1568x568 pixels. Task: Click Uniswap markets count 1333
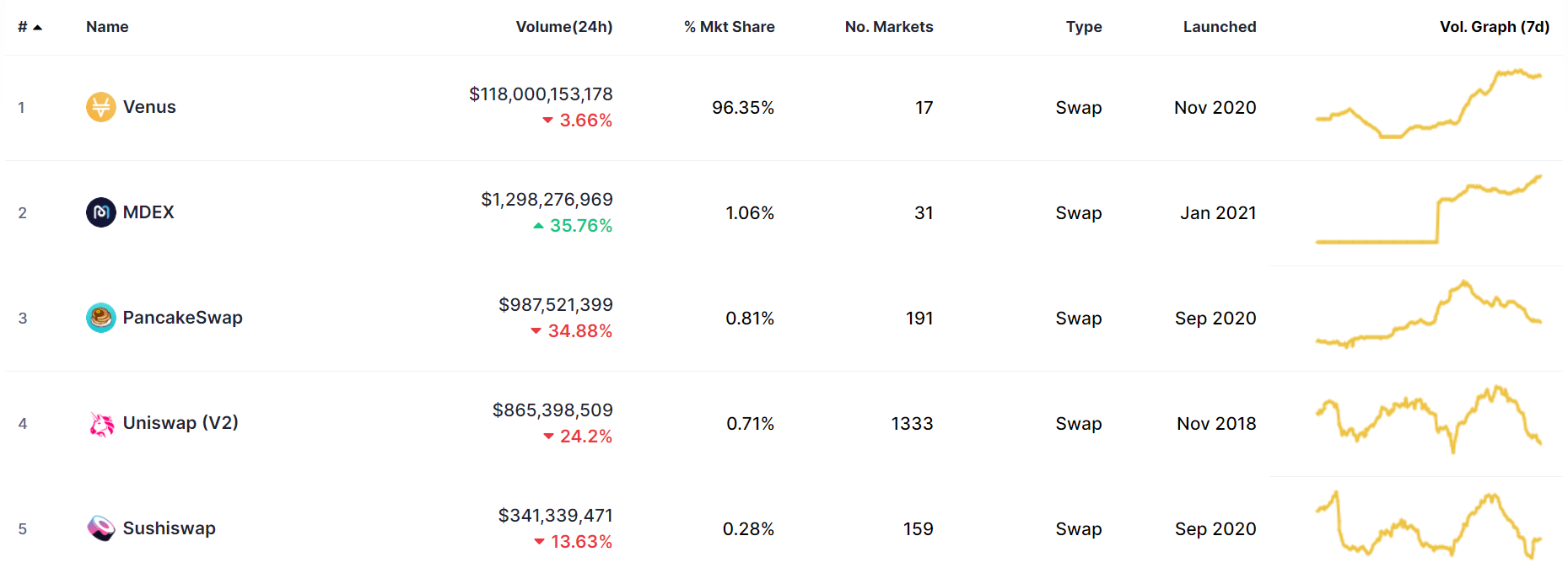913,424
